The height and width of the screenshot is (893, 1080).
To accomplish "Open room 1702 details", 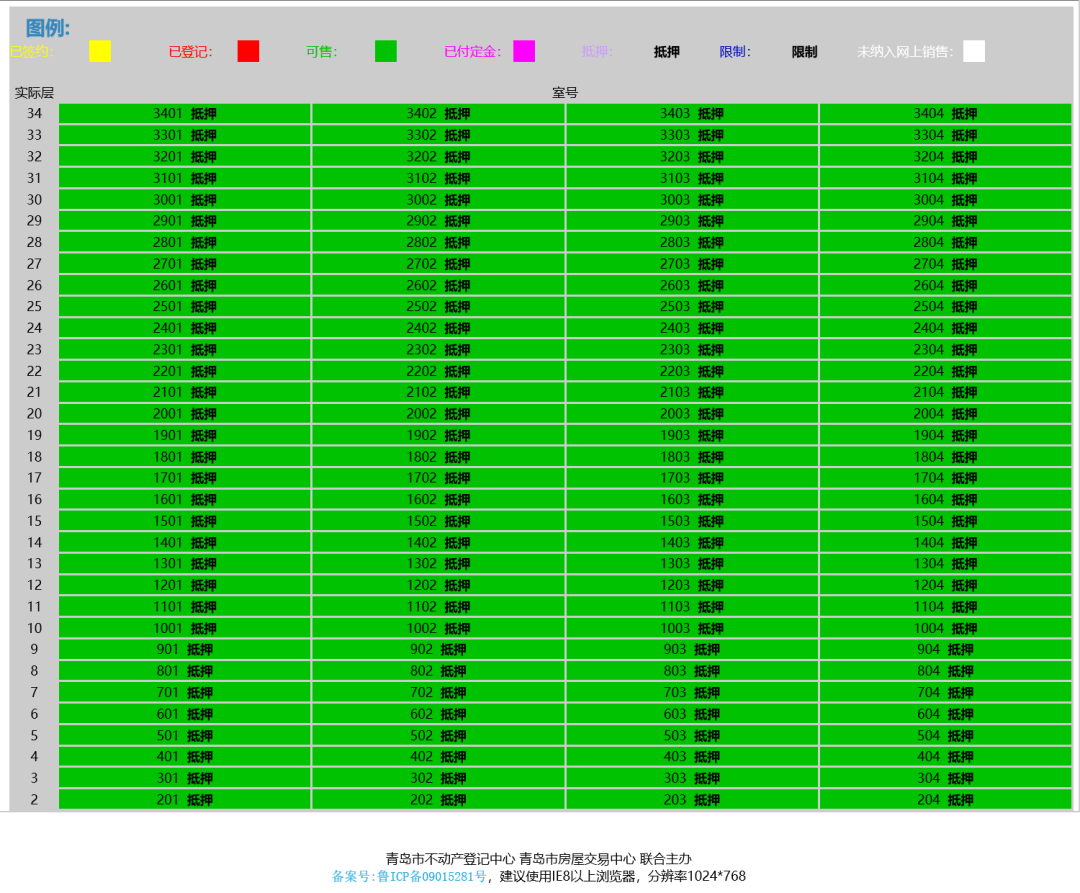I will coord(438,478).
